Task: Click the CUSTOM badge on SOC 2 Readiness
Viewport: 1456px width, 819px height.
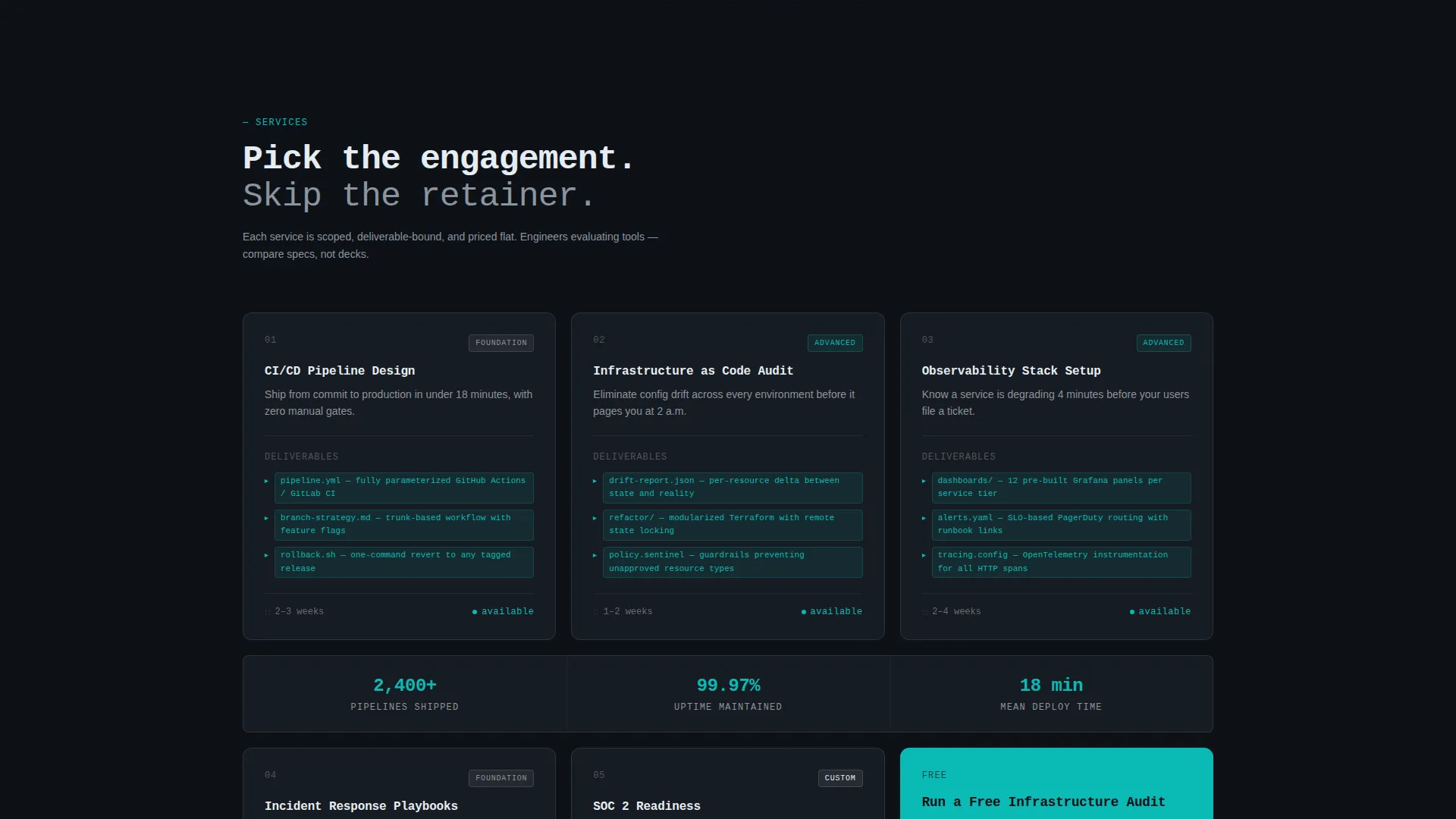Action: click(839, 778)
